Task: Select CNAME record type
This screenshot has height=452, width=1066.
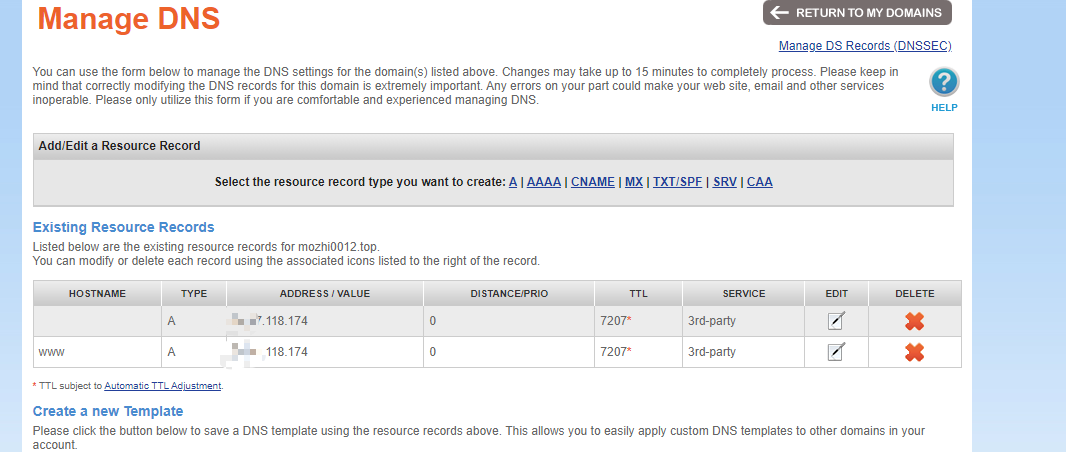Action: (593, 182)
